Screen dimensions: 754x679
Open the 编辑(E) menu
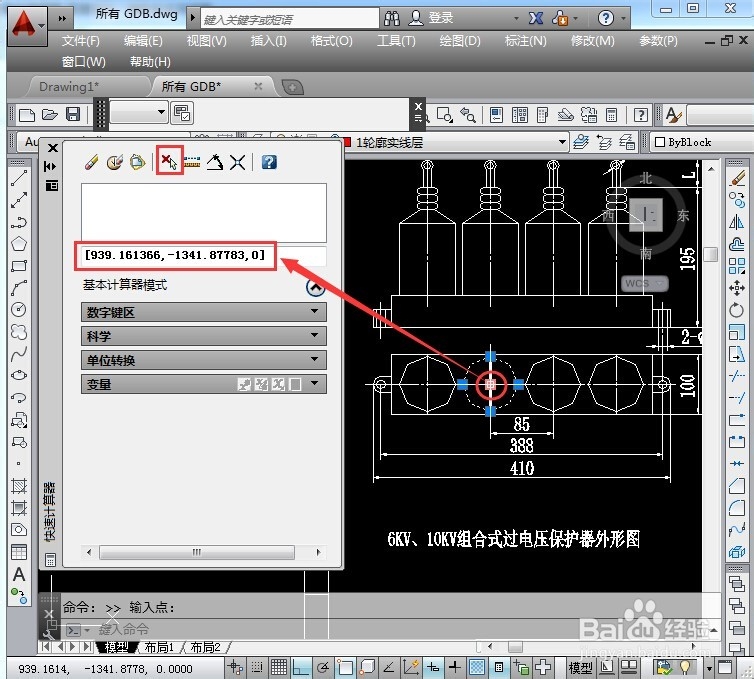(143, 41)
